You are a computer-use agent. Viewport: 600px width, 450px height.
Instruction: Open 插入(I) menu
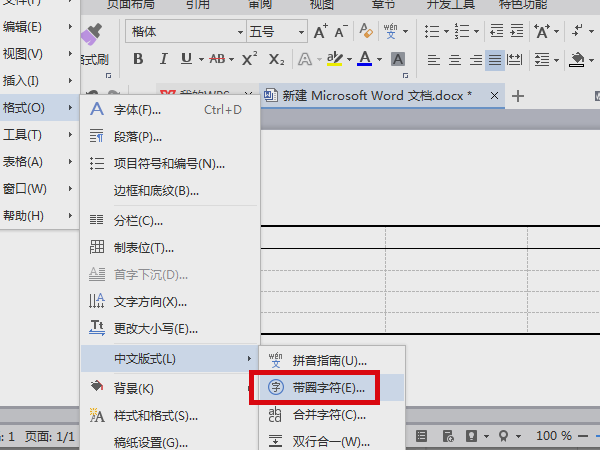click(39, 81)
